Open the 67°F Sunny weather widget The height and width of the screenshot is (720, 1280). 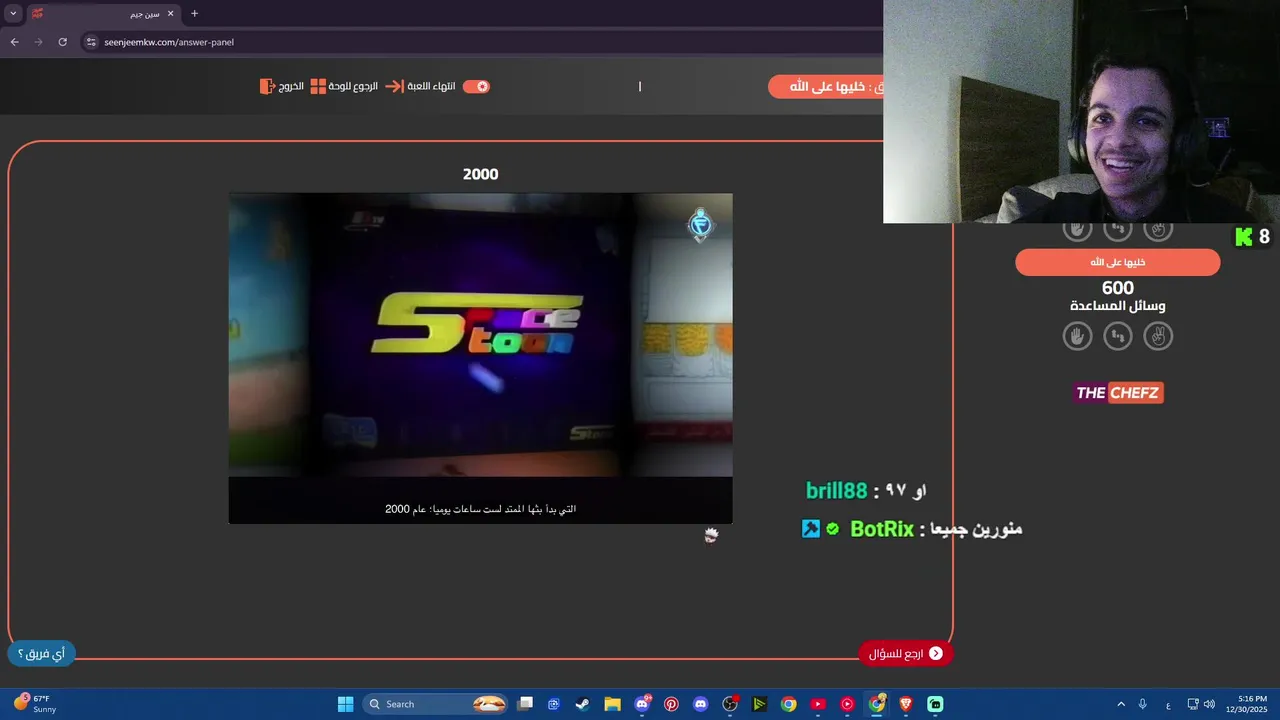point(36,704)
